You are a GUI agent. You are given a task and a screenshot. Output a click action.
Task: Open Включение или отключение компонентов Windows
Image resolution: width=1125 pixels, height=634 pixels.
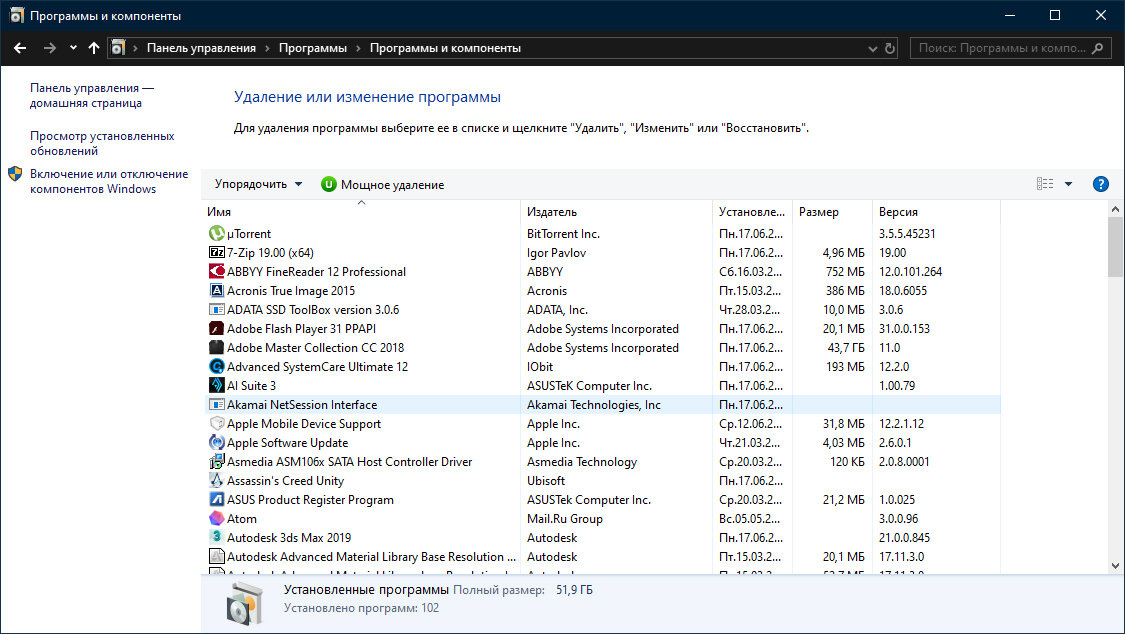click(x=109, y=181)
